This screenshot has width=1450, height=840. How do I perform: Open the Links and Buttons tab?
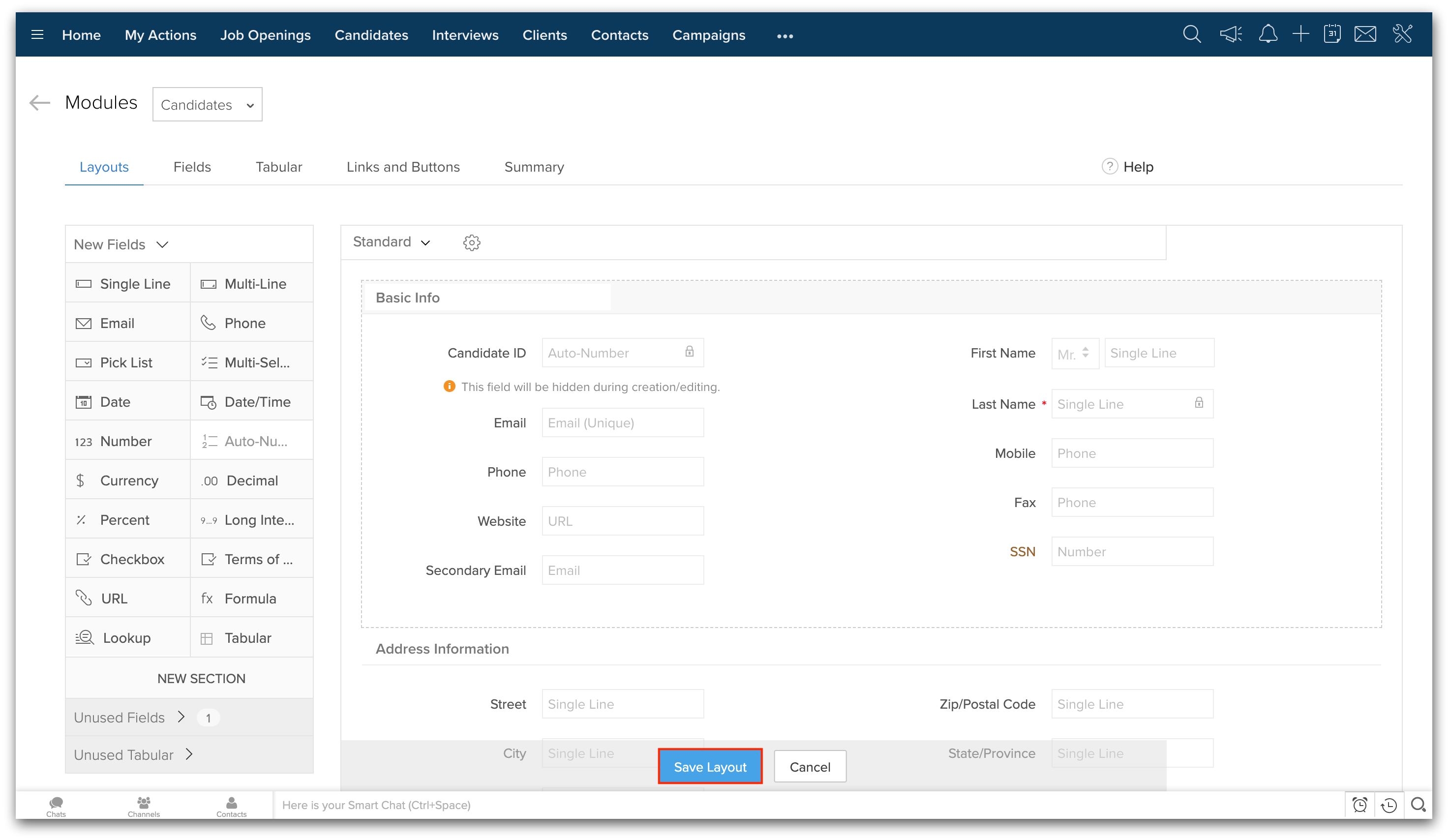(x=403, y=167)
